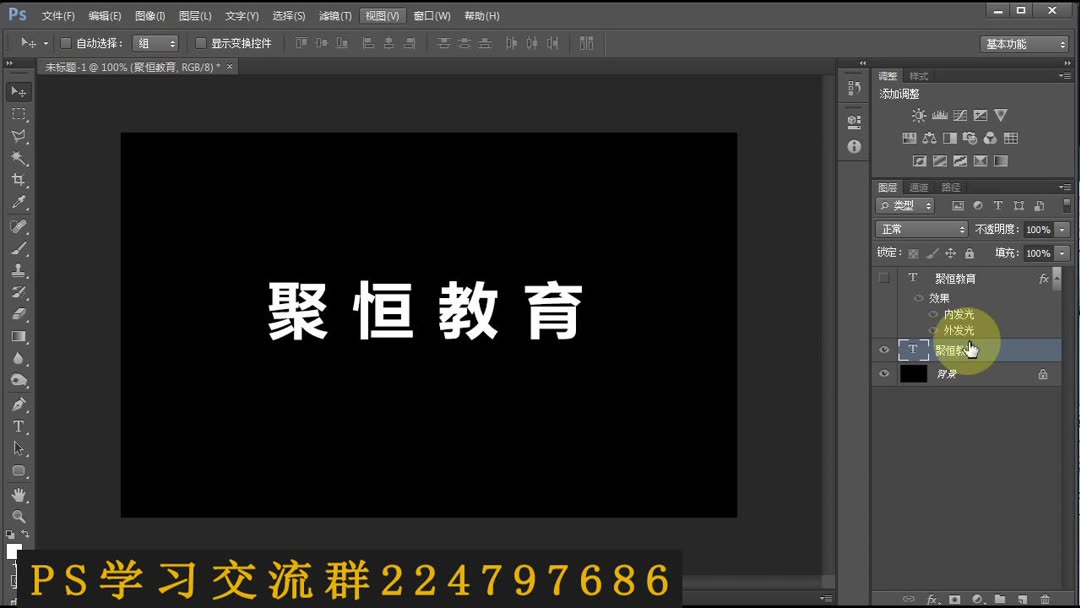Click the 添加调整 panel label
1080x608 pixels.
(x=899, y=92)
